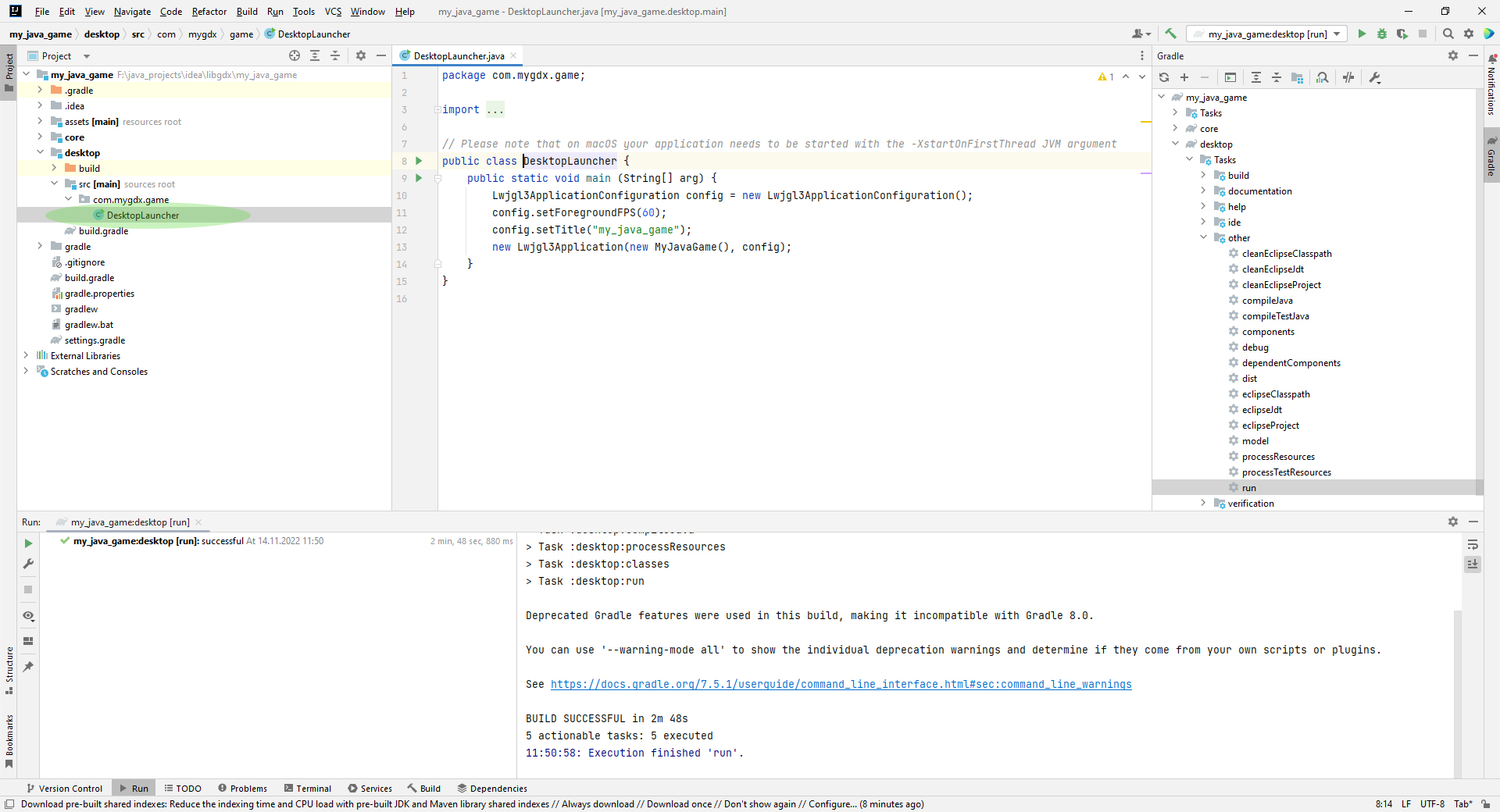Open Project panel options gear
Image resolution: width=1500 pixels, height=812 pixels.
[361, 55]
